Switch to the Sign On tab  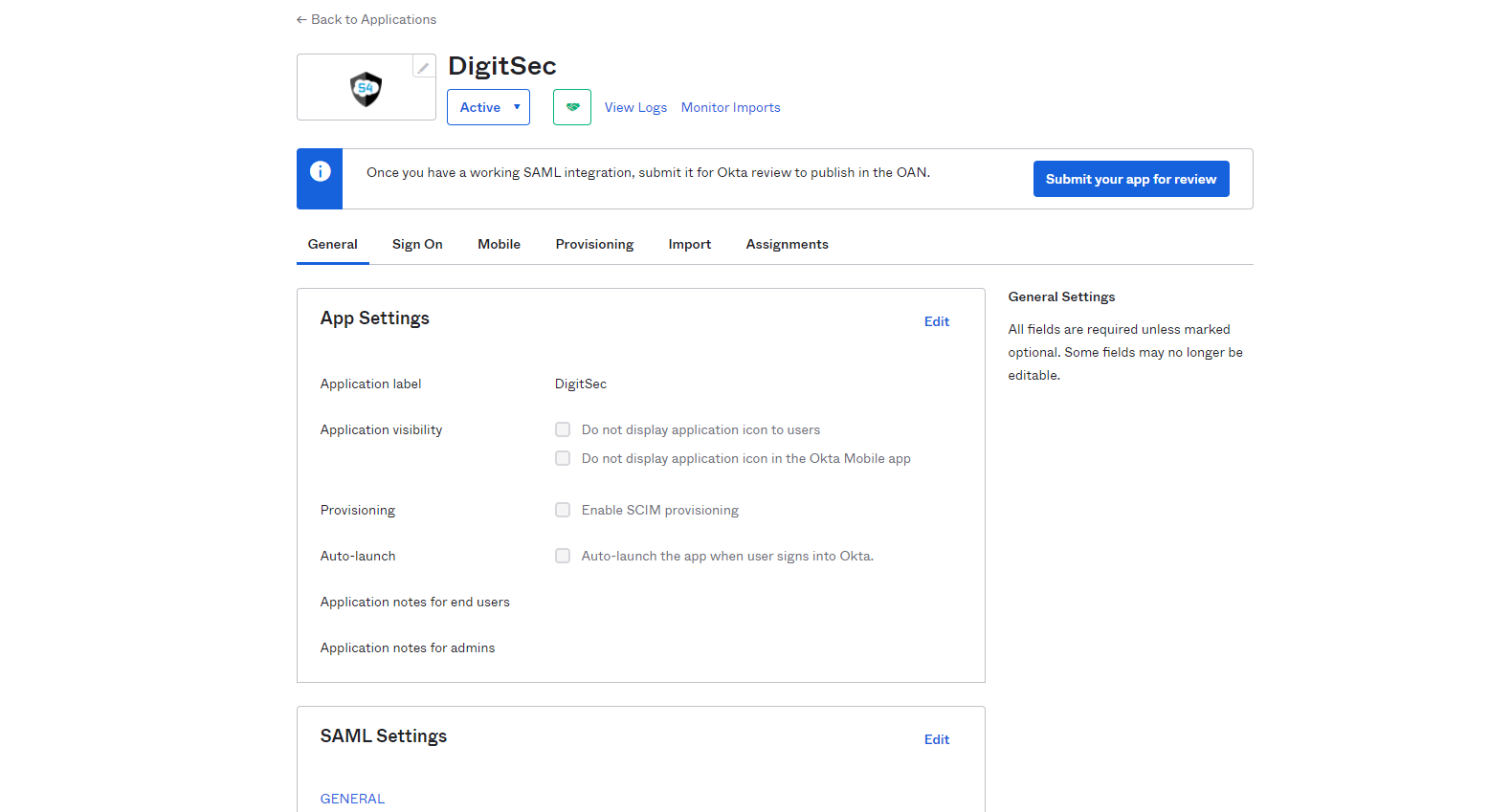click(x=417, y=244)
